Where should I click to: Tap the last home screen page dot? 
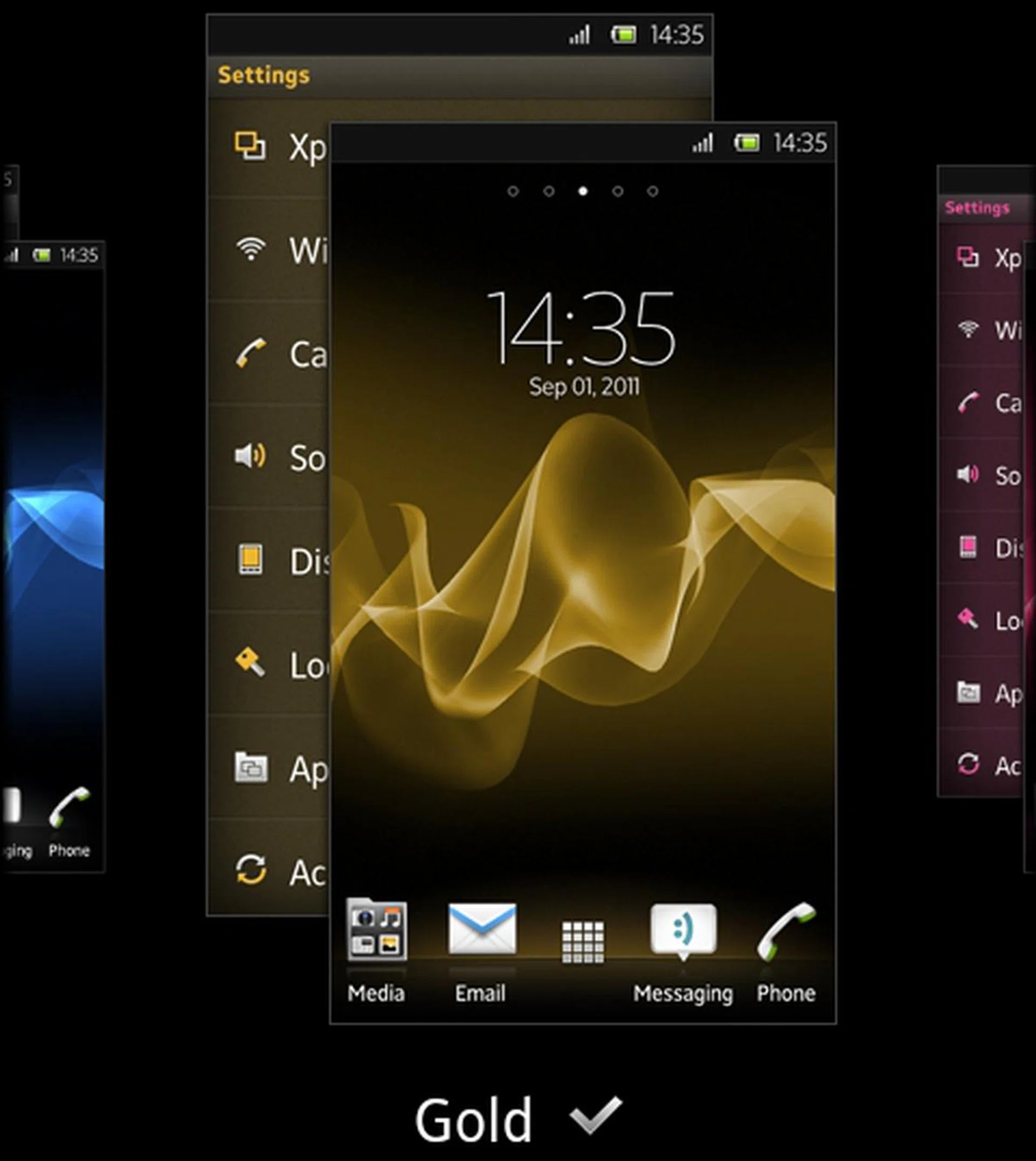pyautogui.click(x=652, y=191)
